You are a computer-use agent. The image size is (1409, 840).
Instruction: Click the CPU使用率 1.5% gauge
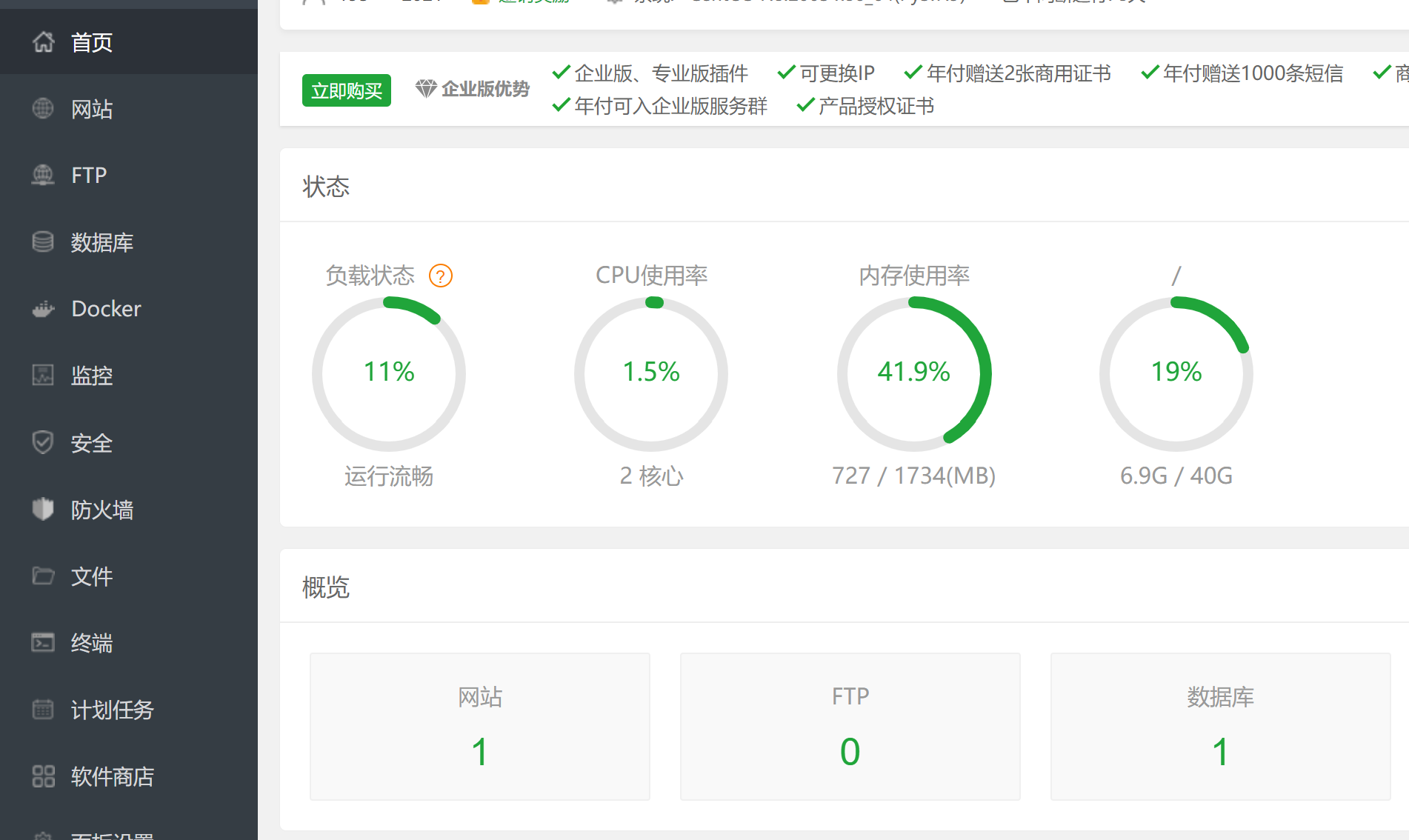[651, 374]
